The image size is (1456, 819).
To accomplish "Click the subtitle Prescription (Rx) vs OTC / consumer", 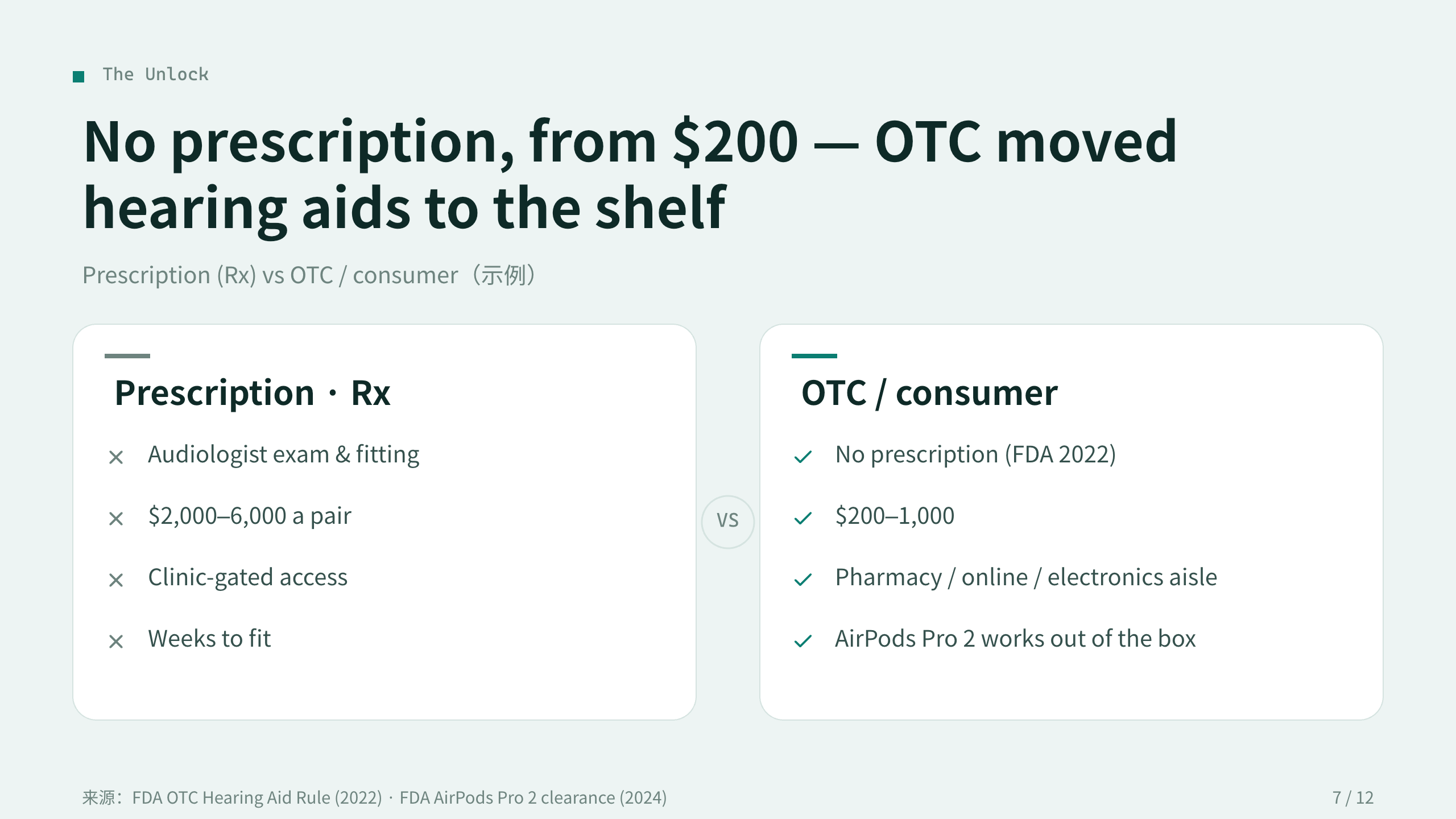I will click(309, 275).
